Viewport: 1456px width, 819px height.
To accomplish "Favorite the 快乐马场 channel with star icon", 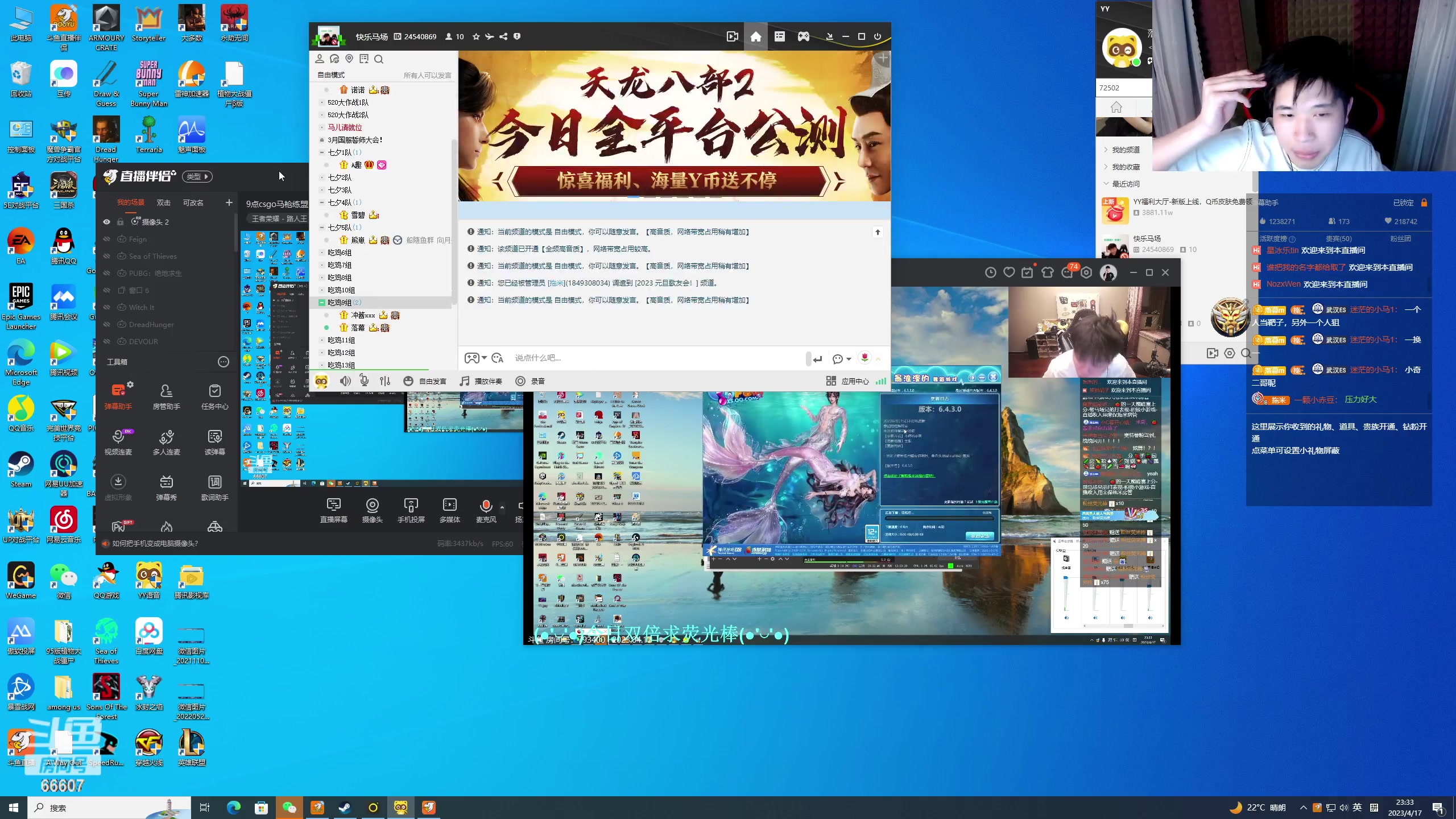I will [476, 36].
